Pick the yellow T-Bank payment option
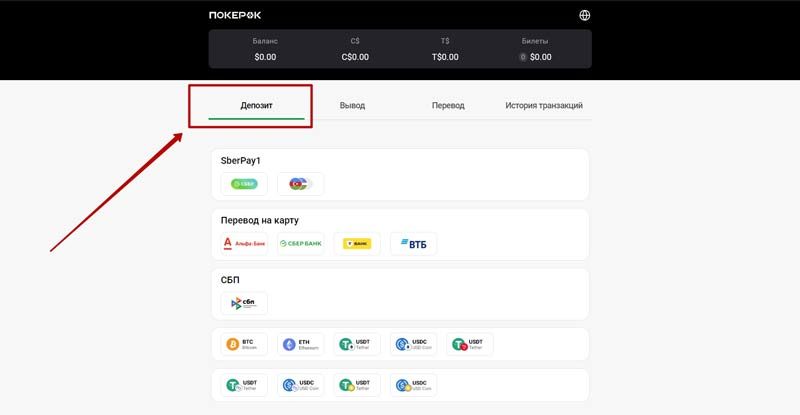 (x=357, y=243)
